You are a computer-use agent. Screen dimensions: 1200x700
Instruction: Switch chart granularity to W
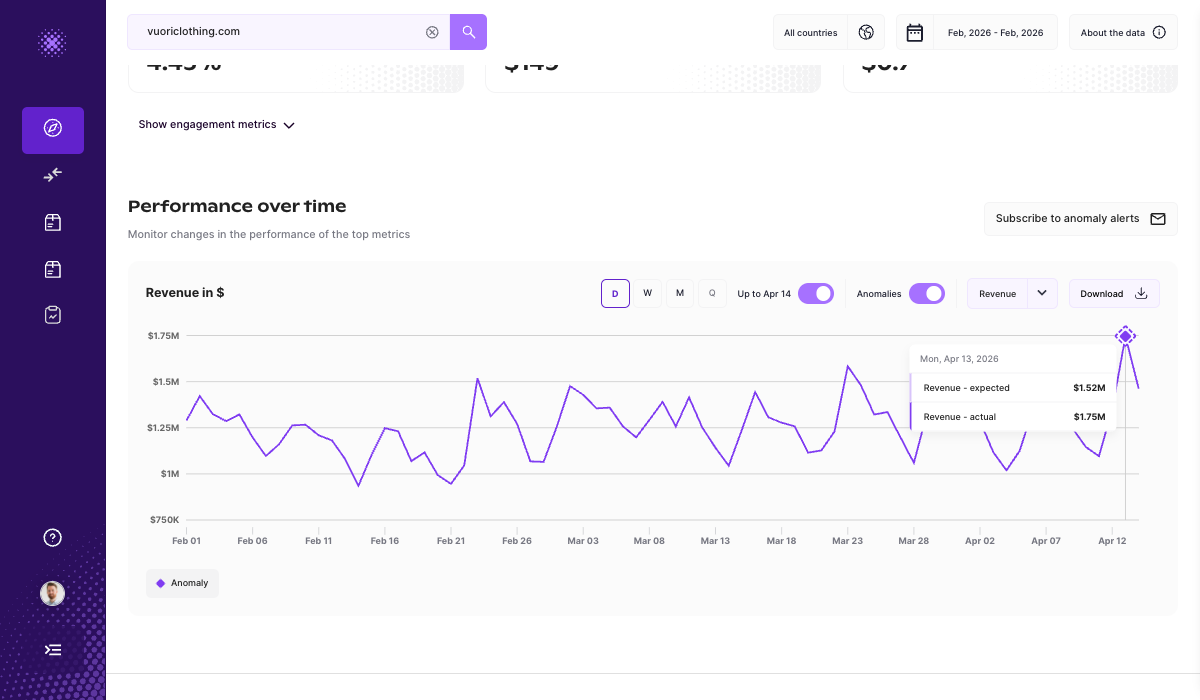[647, 293]
